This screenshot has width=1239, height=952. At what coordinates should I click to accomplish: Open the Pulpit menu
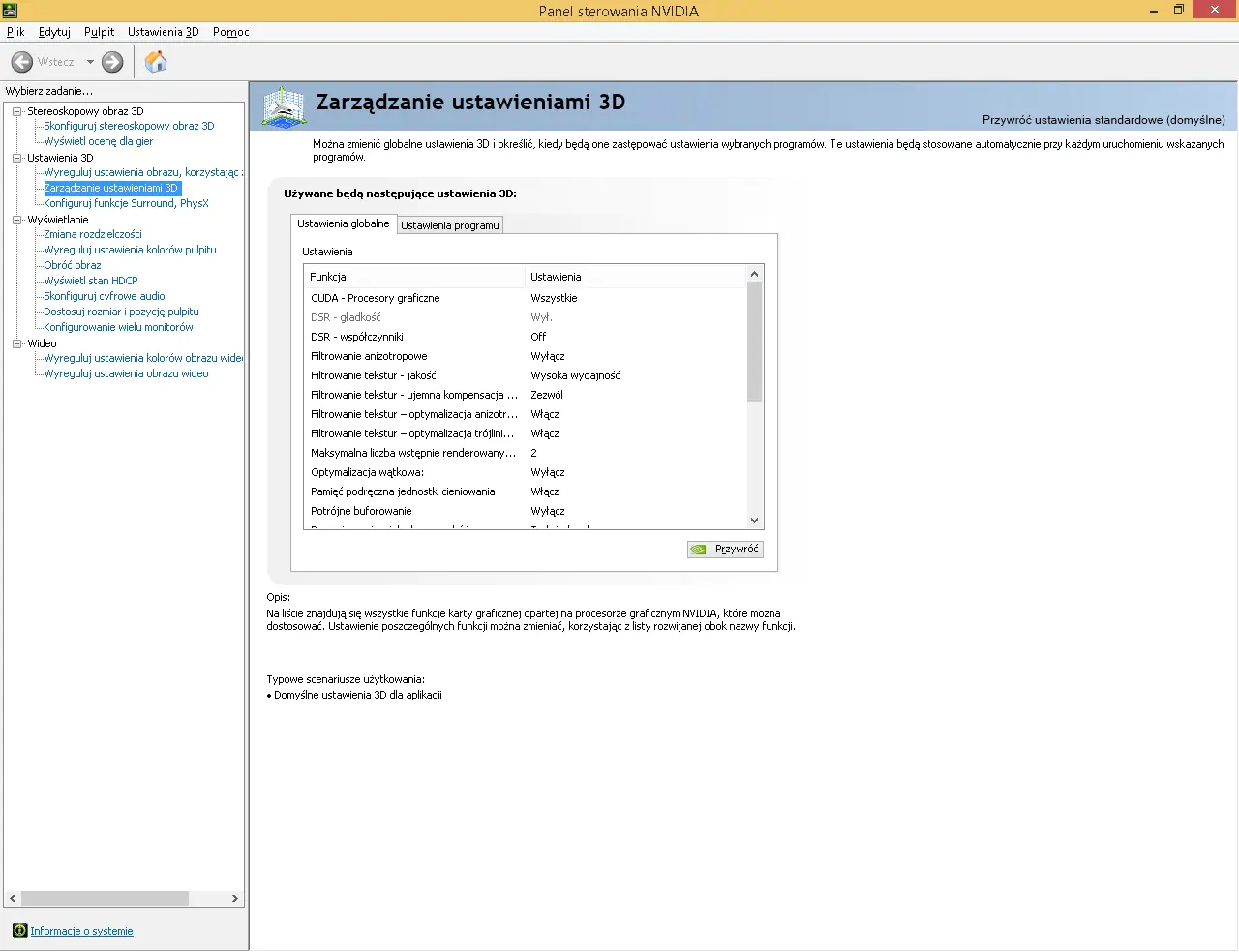(x=99, y=32)
